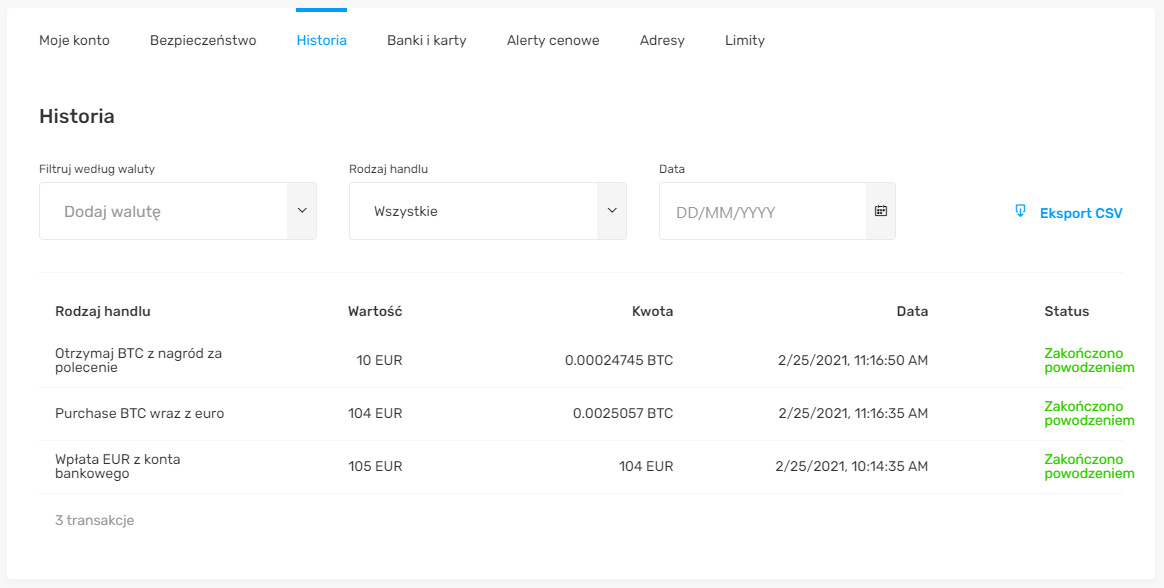Open the Wszystkie trade type combo box
Image resolution: width=1164 pixels, height=588 pixels.
click(488, 211)
